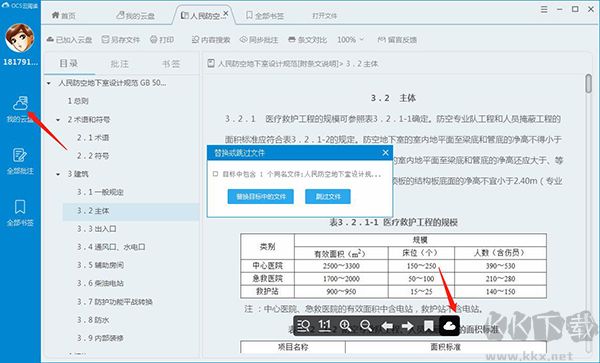Click the document vertical scrollbar thumb

(x=589, y=83)
